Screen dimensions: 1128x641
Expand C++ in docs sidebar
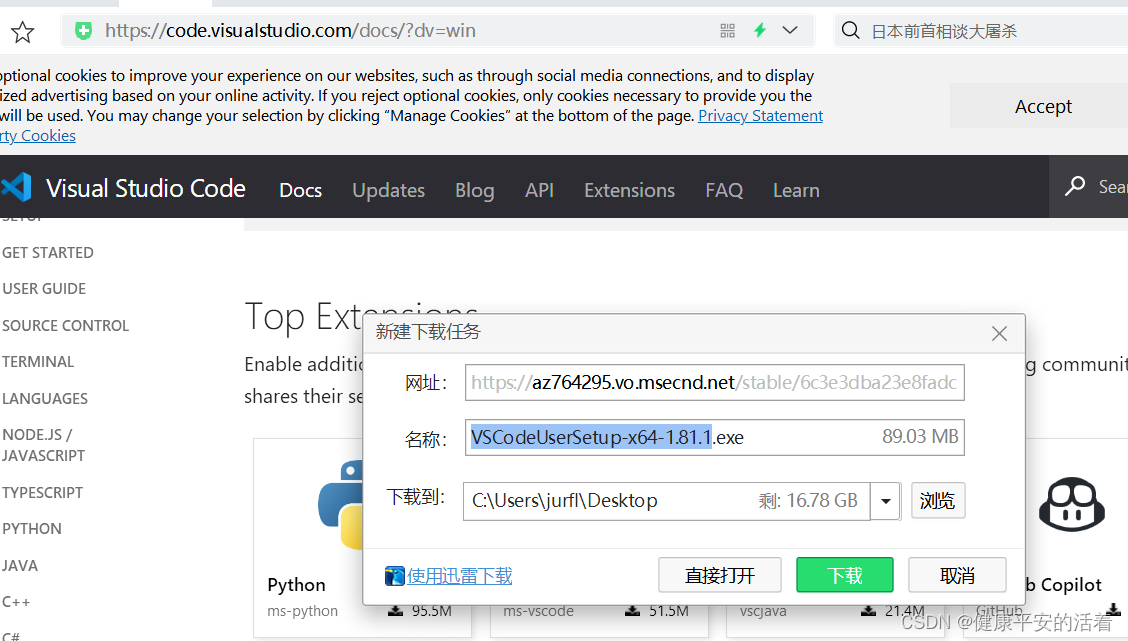tap(16, 601)
